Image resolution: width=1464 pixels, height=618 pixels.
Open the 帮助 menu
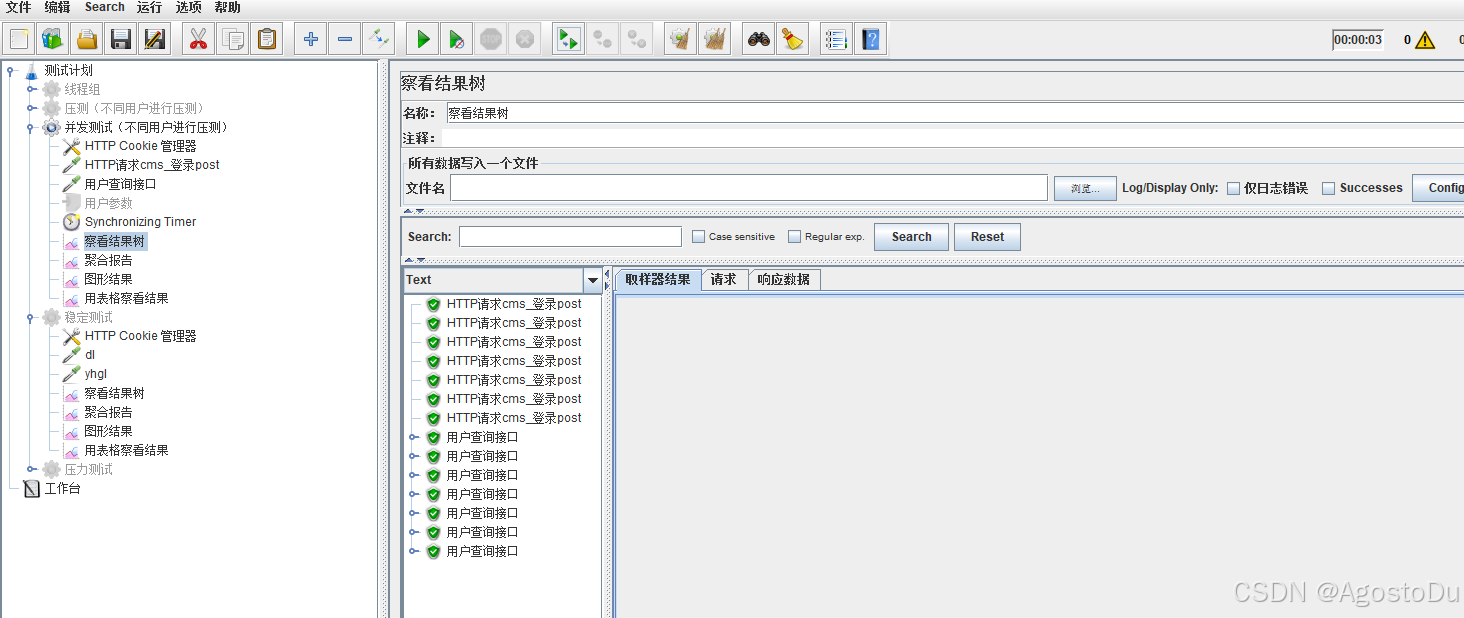click(x=228, y=7)
